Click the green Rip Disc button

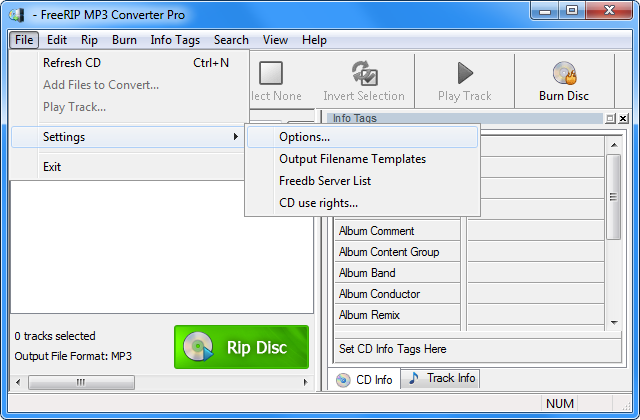(241, 347)
